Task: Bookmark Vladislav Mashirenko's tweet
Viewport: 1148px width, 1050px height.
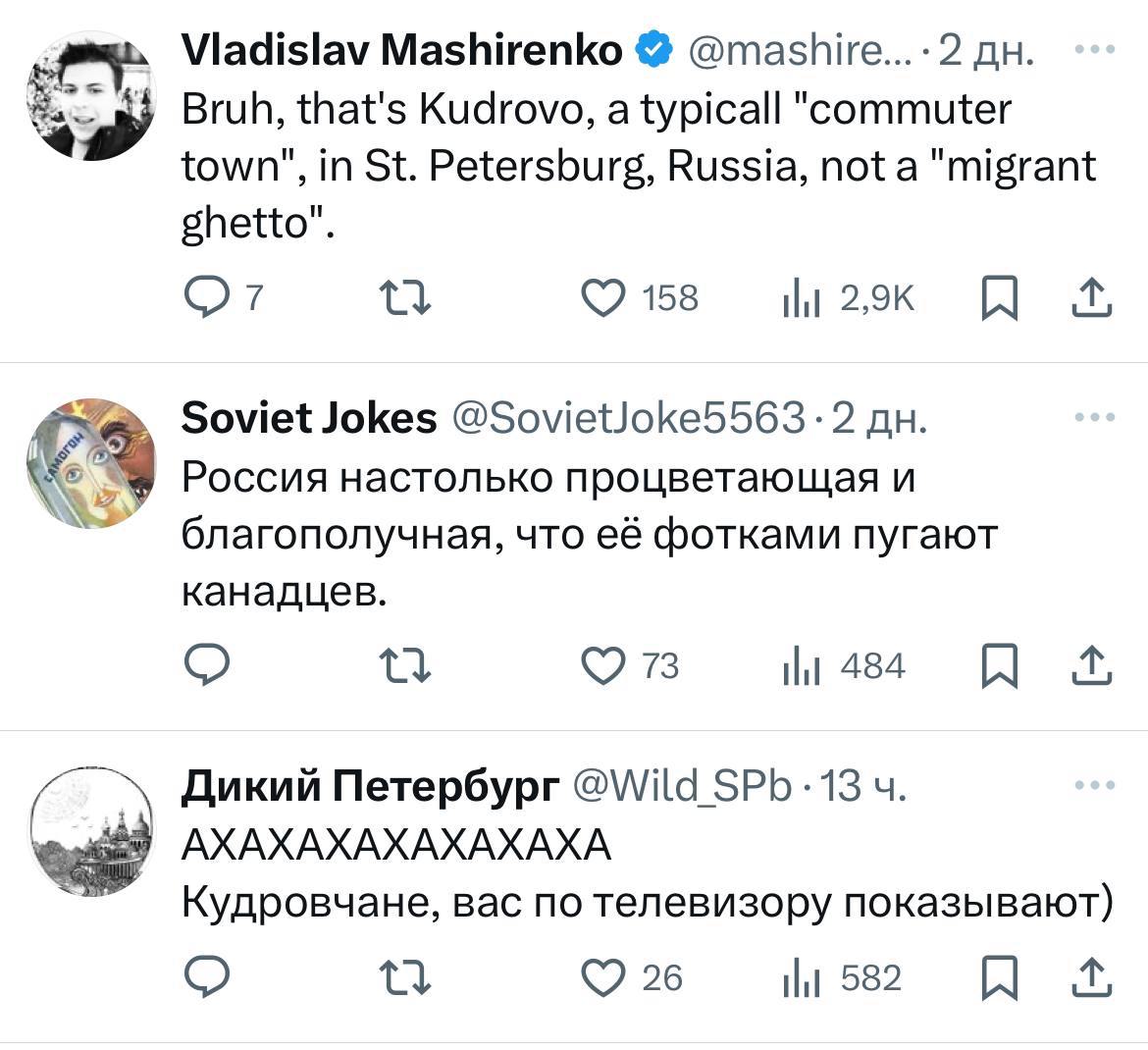Action: click(x=998, y=298)
